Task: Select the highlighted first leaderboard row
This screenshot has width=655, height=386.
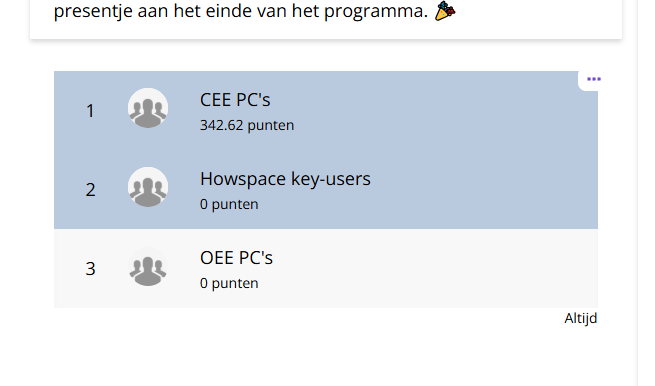Action: tap(326, 110)
